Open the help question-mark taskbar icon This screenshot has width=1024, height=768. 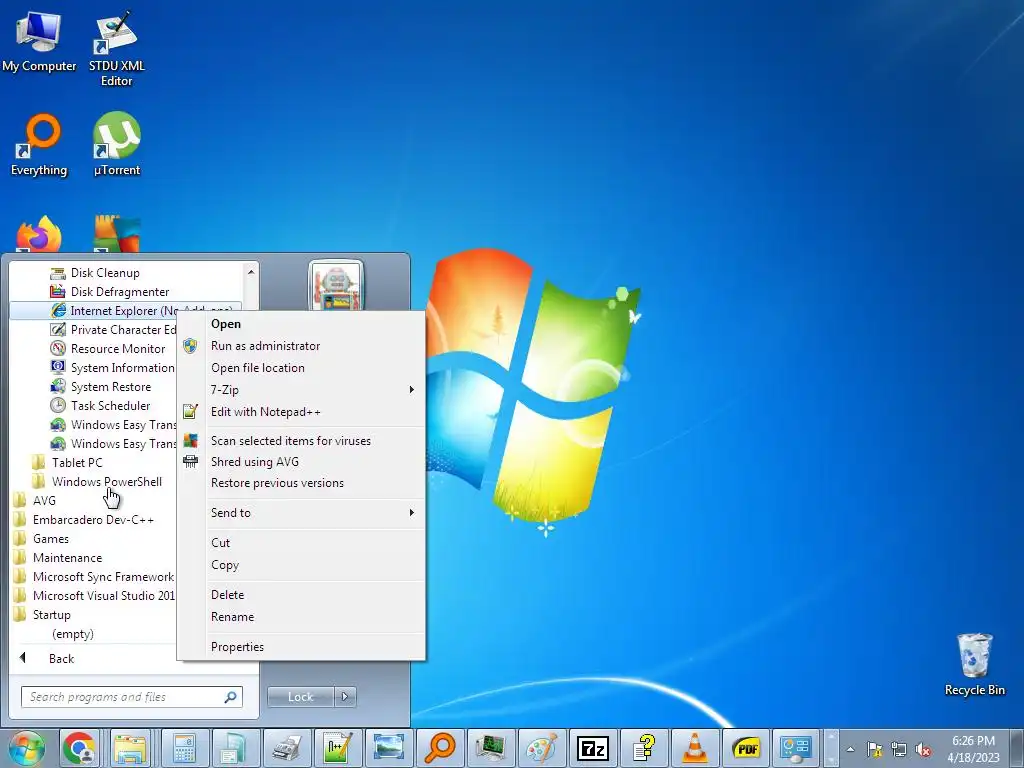(x=644, y=748)
